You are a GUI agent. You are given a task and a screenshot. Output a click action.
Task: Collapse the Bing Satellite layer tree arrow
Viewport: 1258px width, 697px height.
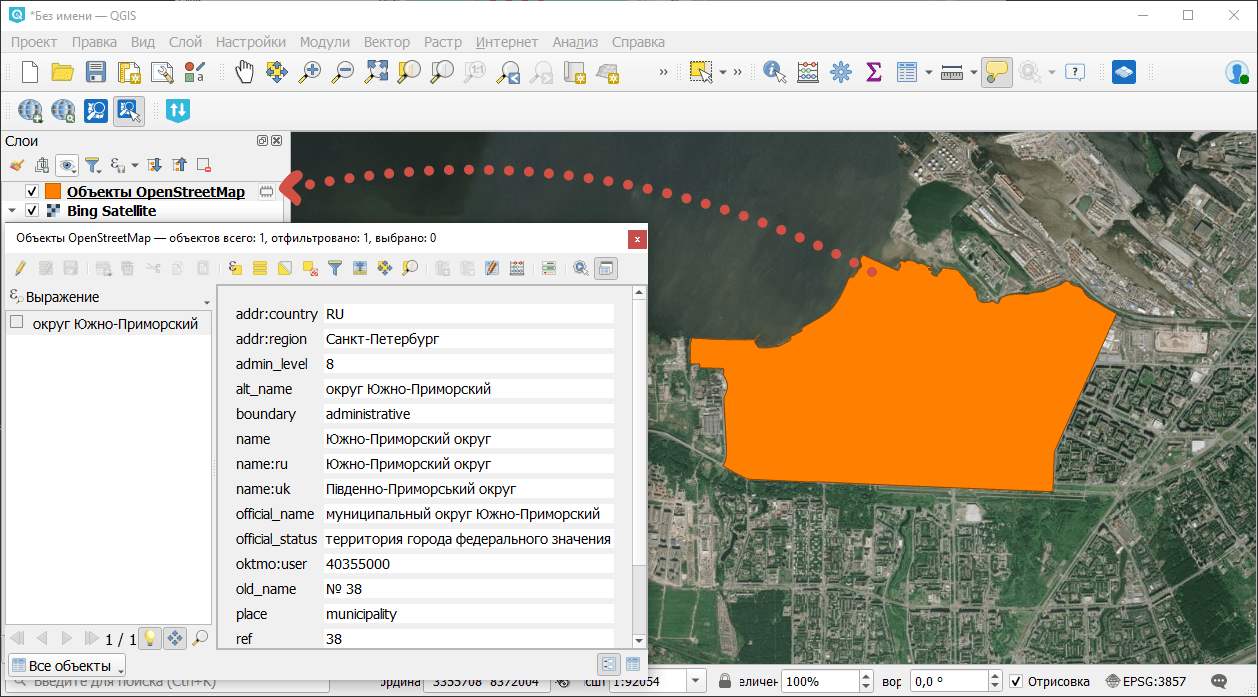(x=12, y=211)
